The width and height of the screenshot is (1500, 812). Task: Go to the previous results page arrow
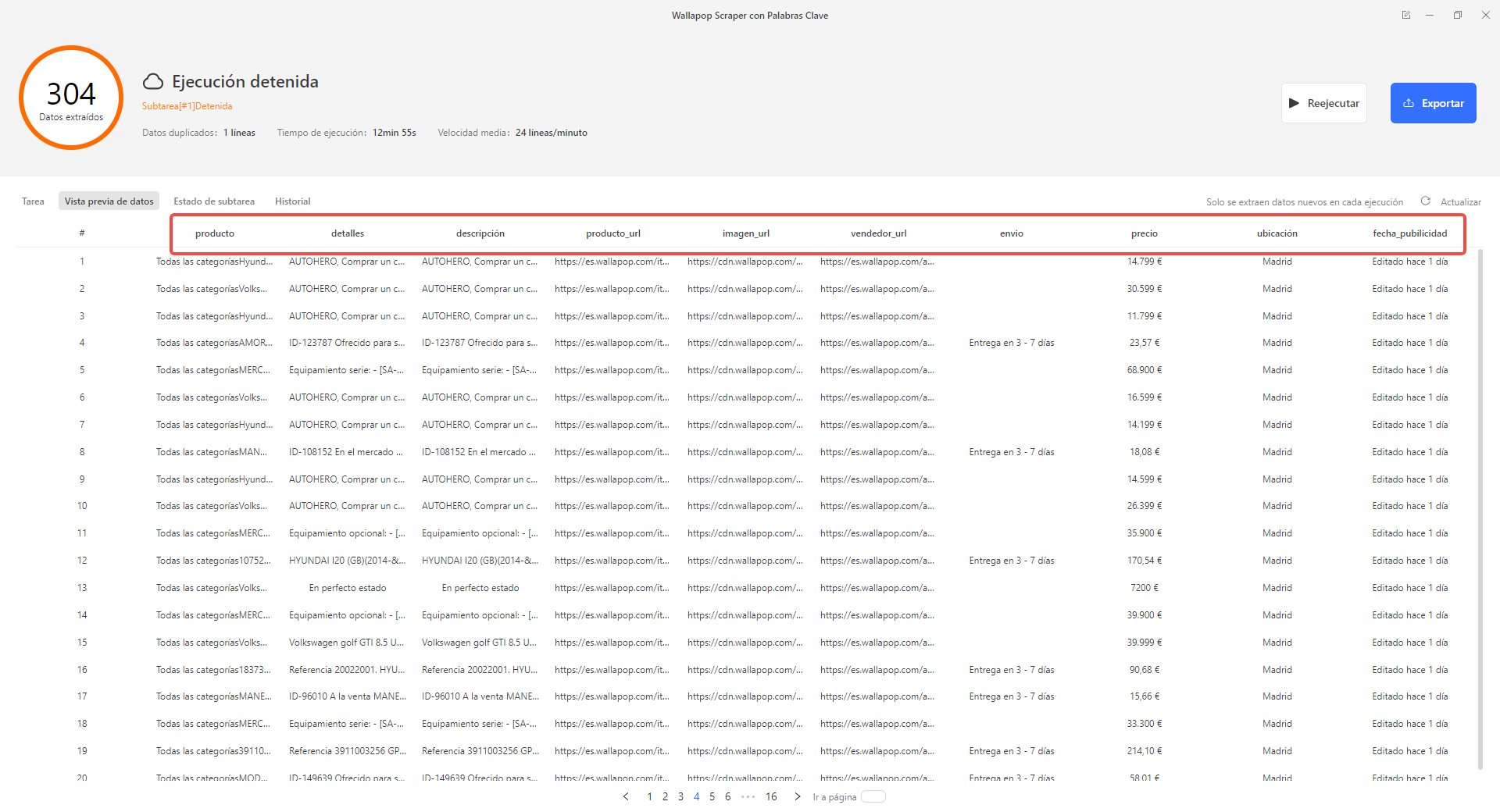click(626, 796)
